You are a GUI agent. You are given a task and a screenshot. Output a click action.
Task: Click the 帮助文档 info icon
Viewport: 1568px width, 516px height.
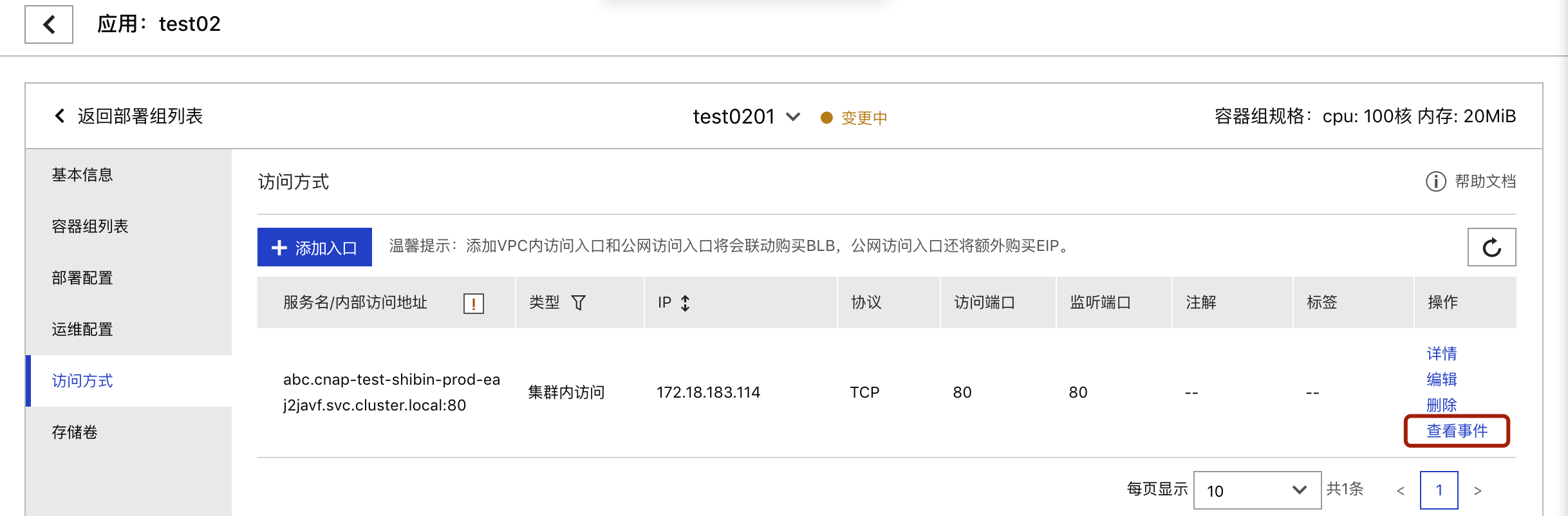click(1435, 181)
